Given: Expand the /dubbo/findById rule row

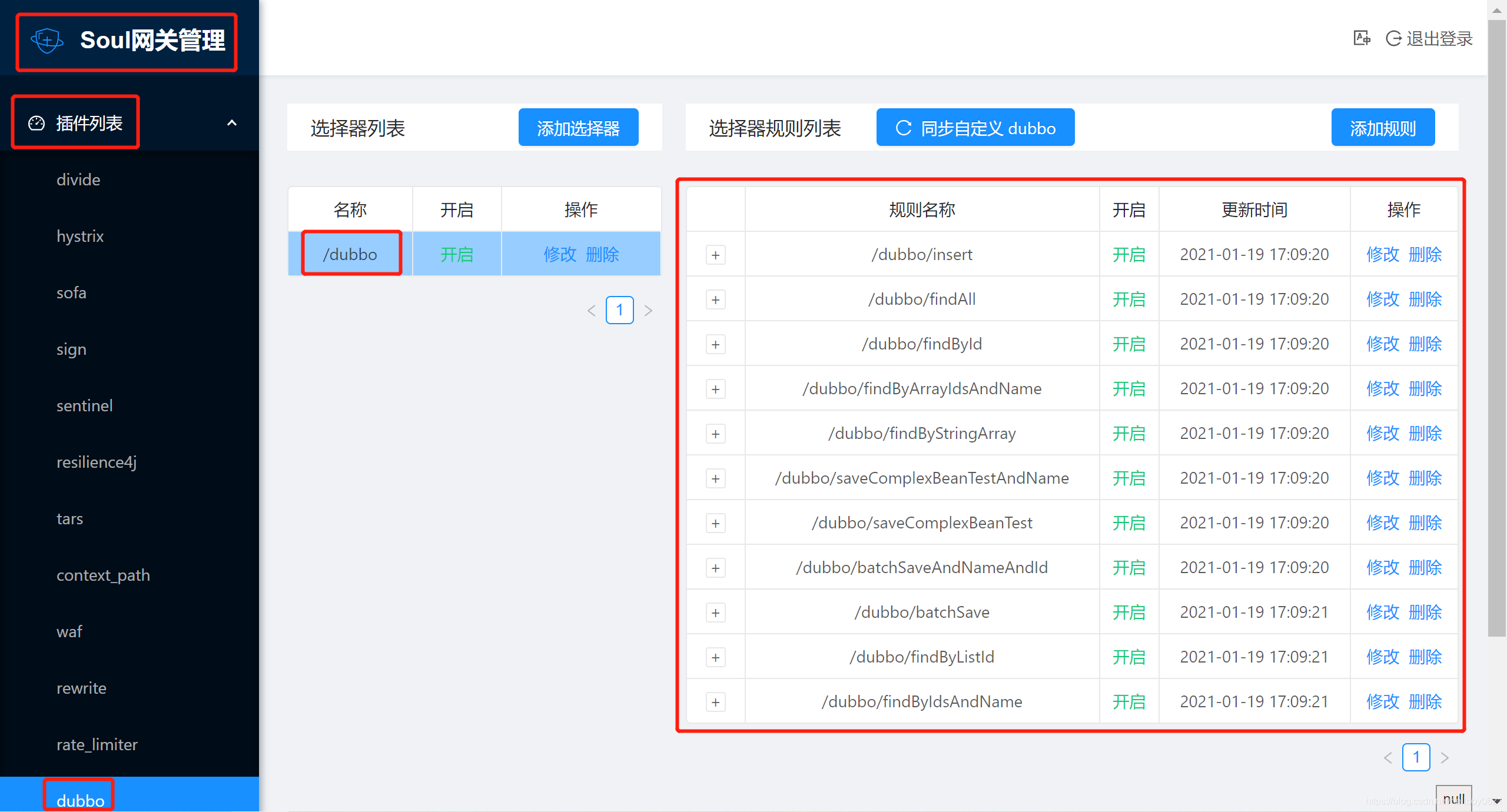Looking at the screenshot, I should [715, 344].
